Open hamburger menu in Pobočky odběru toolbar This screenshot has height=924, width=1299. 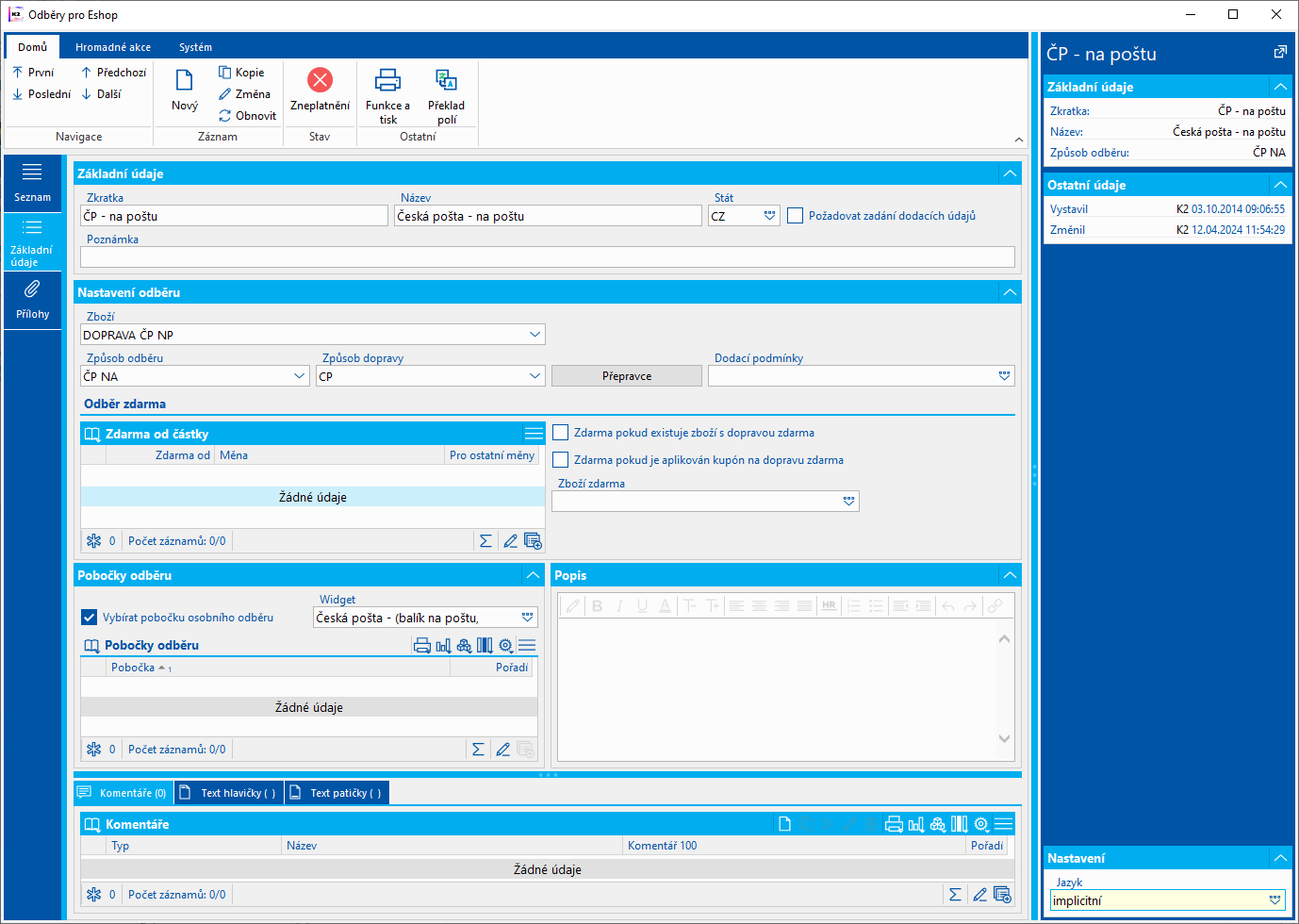pyautogui.click(x=527, y=646)
